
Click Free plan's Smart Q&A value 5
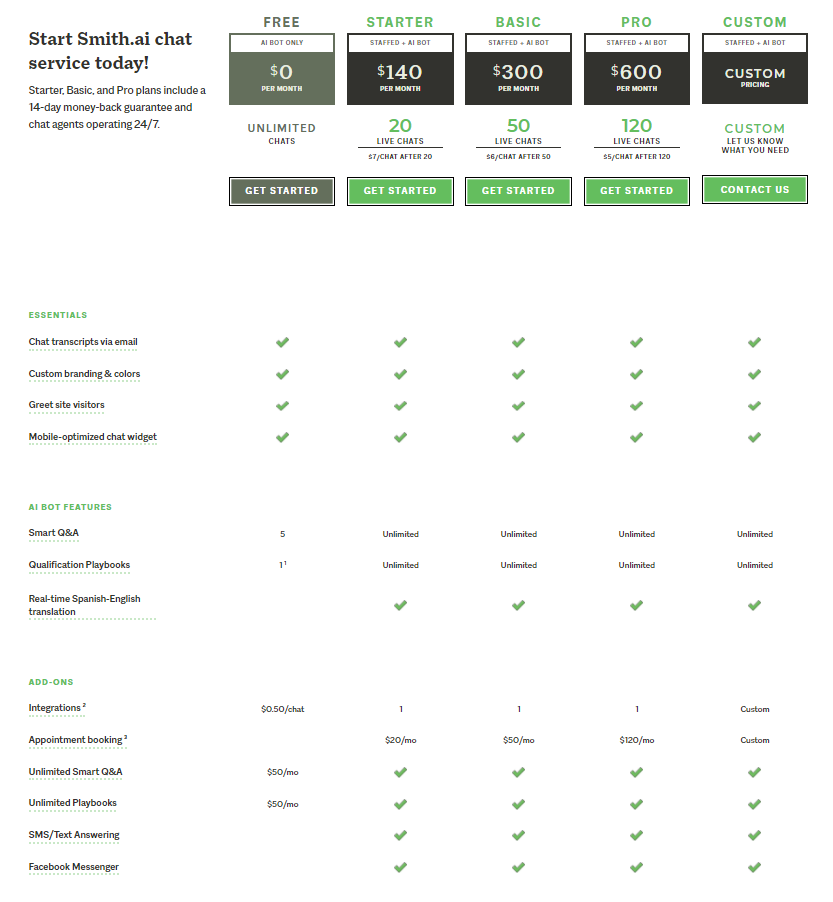[x=282, y=534]
